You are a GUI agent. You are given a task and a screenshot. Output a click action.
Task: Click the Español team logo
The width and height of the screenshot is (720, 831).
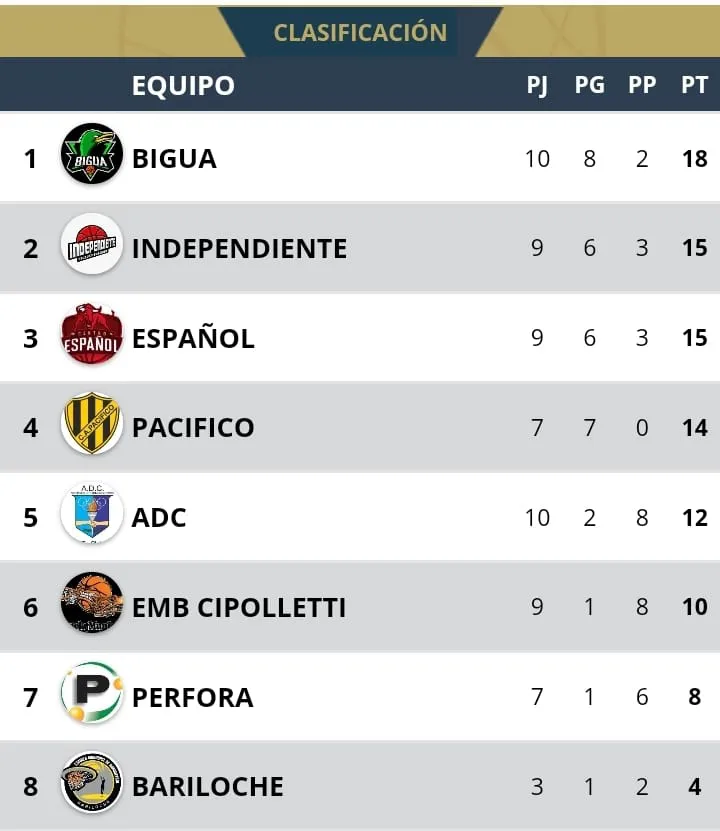click(92, 334)
